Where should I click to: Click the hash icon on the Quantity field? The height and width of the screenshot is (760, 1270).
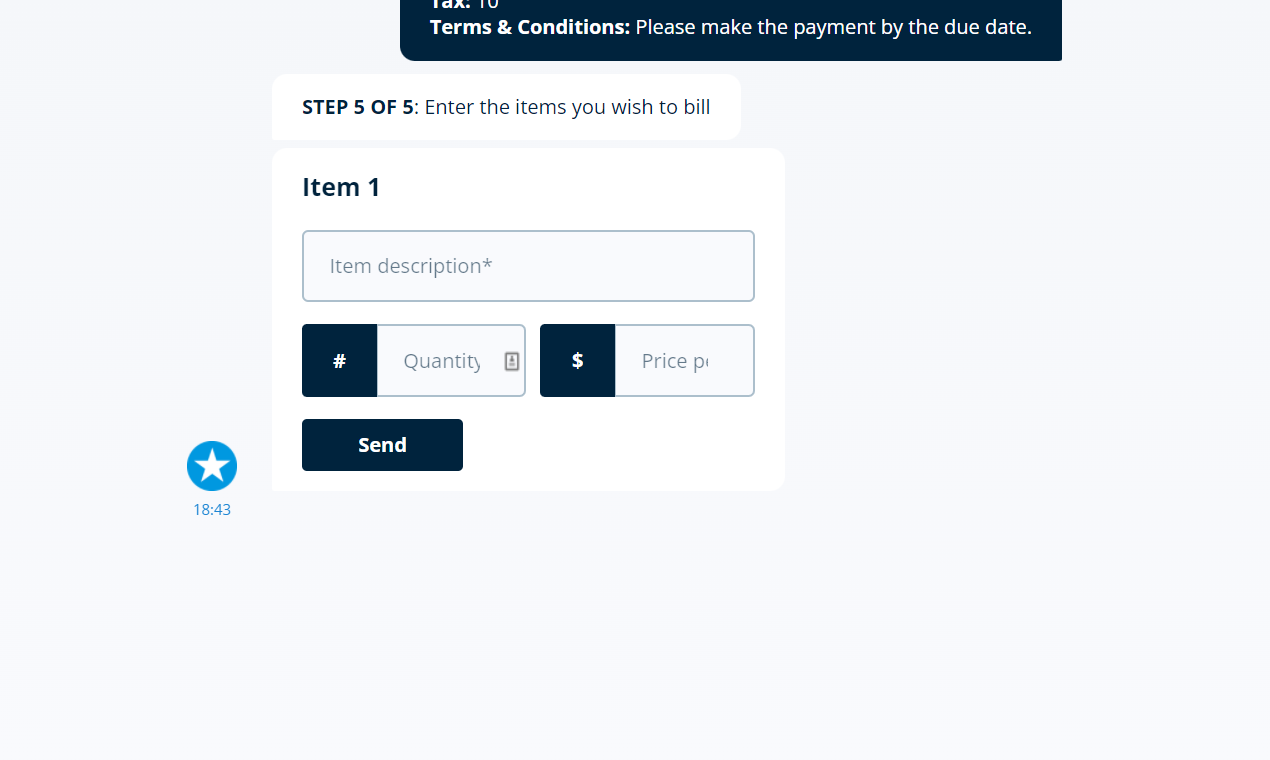(x=339, y=360)
